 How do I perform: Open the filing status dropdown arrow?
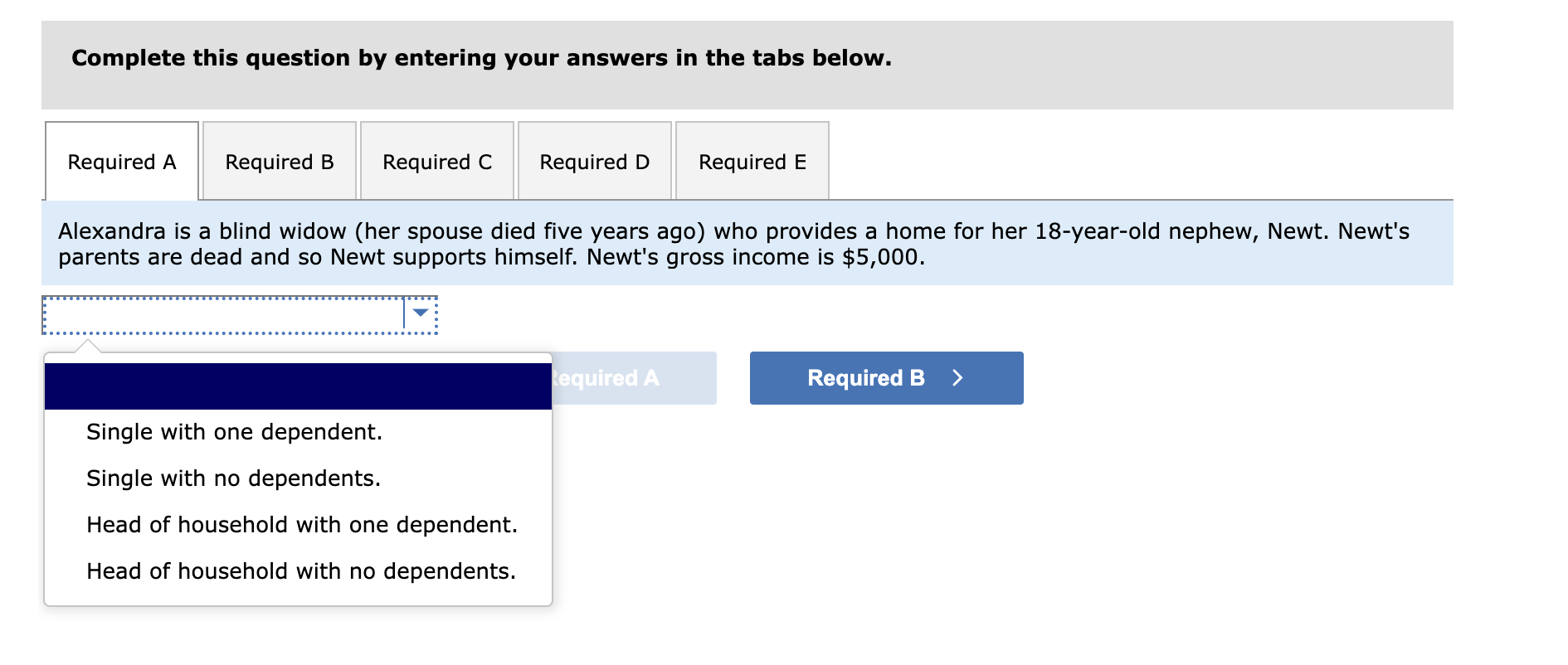pos(421,313)
